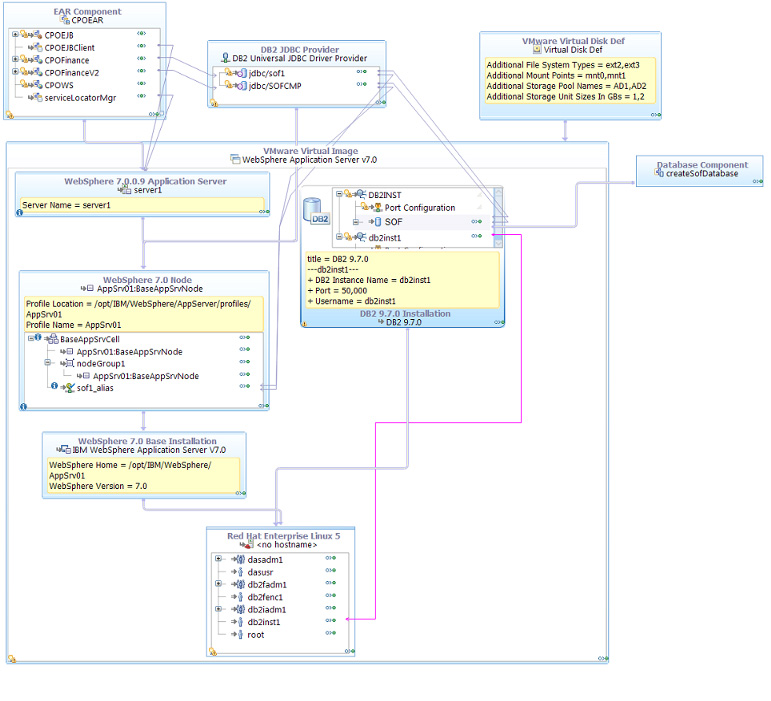
Task: Click the CPOFinance module icon
Action: [x=38, y=60]
